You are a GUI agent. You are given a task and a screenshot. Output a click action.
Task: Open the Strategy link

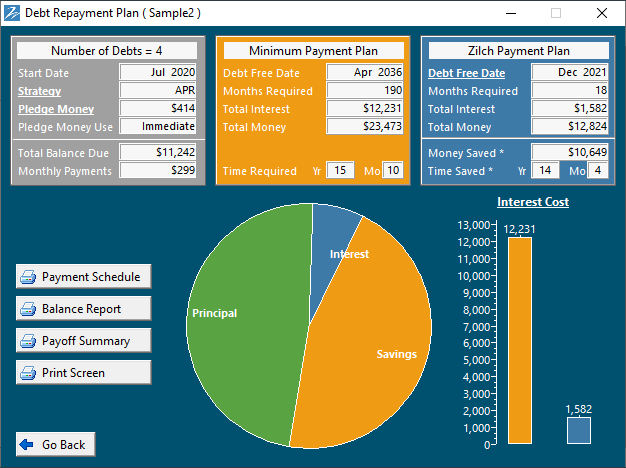click(39, 91)
